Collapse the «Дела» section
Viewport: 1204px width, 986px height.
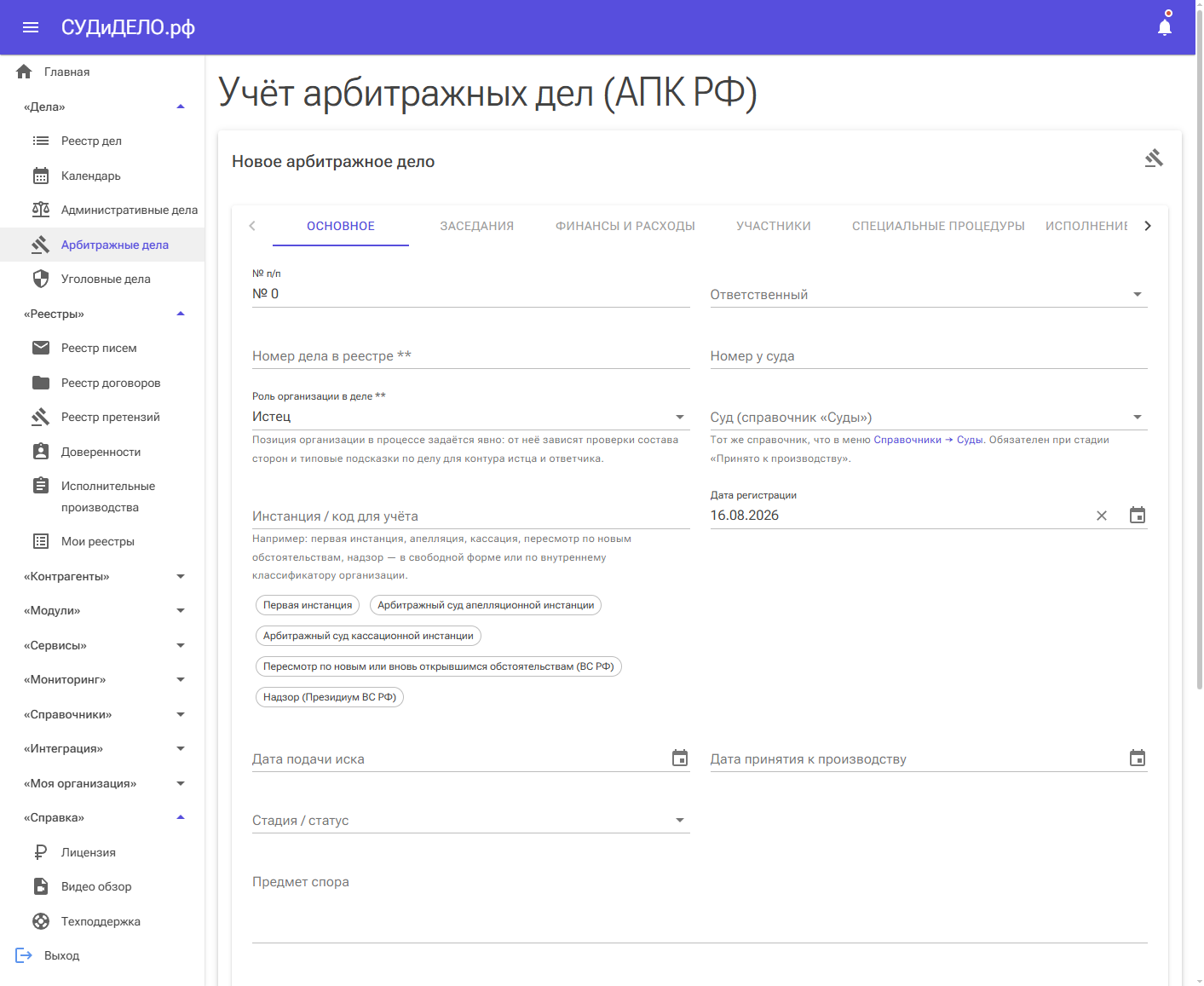click(x=181, y=107)
